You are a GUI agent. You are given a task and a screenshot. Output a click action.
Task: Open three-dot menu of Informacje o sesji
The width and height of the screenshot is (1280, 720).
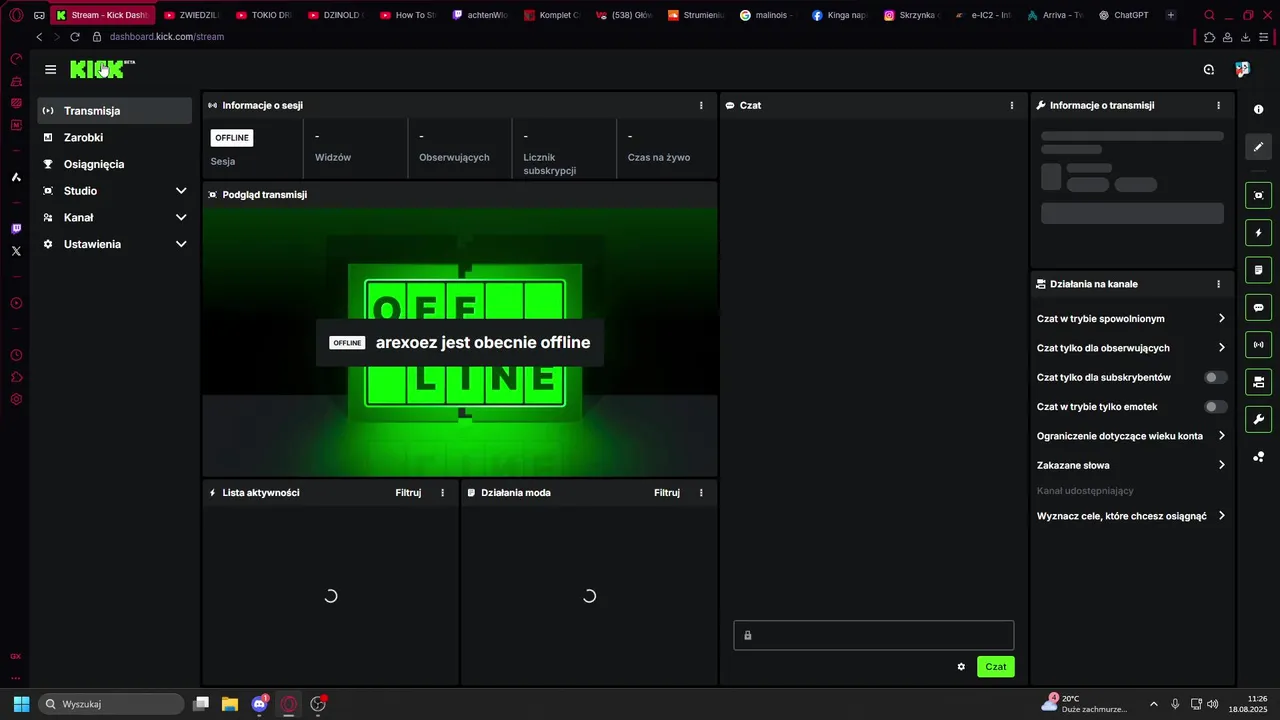701,105
